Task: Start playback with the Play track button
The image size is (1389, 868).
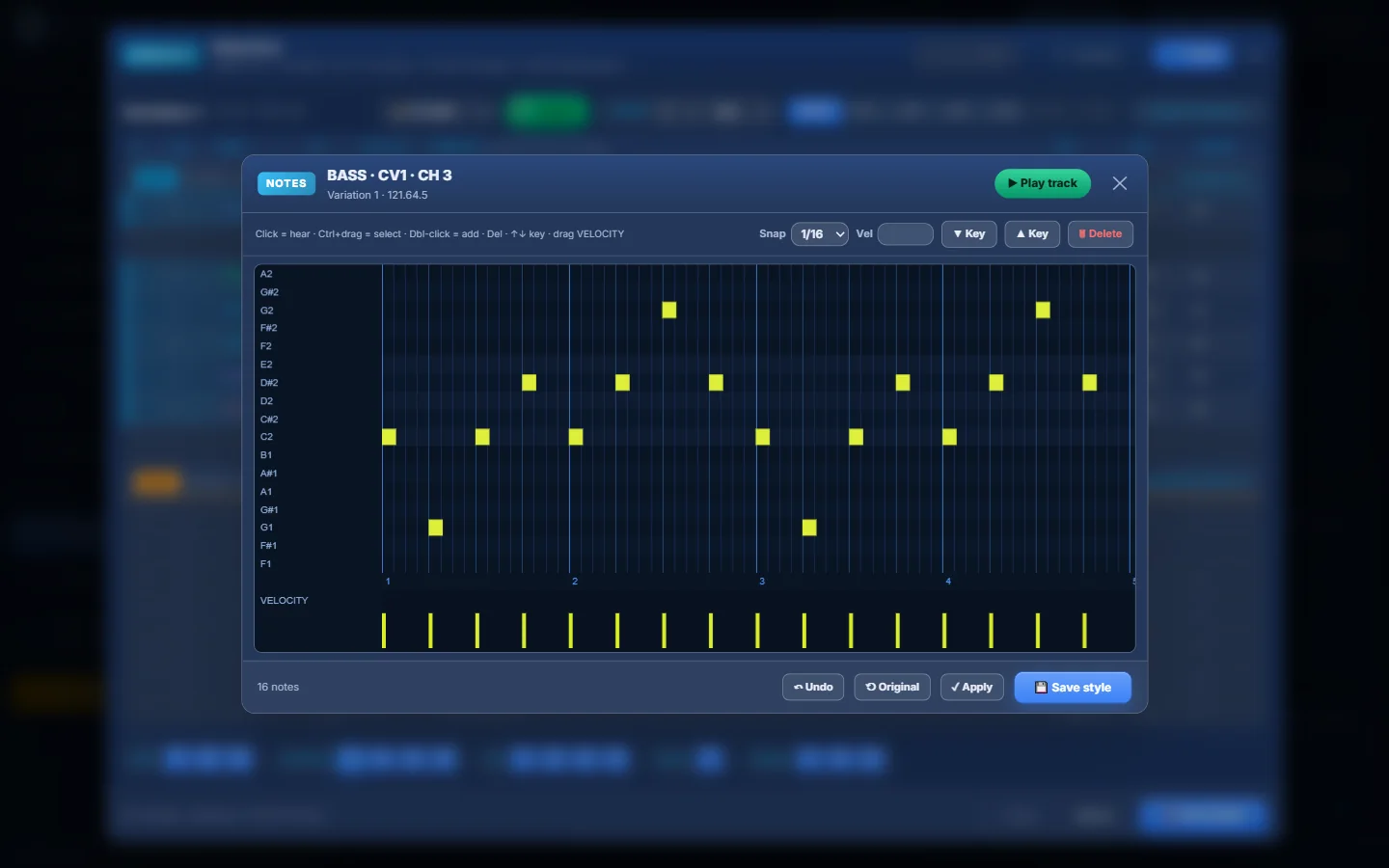Action: click(1043, 183)
